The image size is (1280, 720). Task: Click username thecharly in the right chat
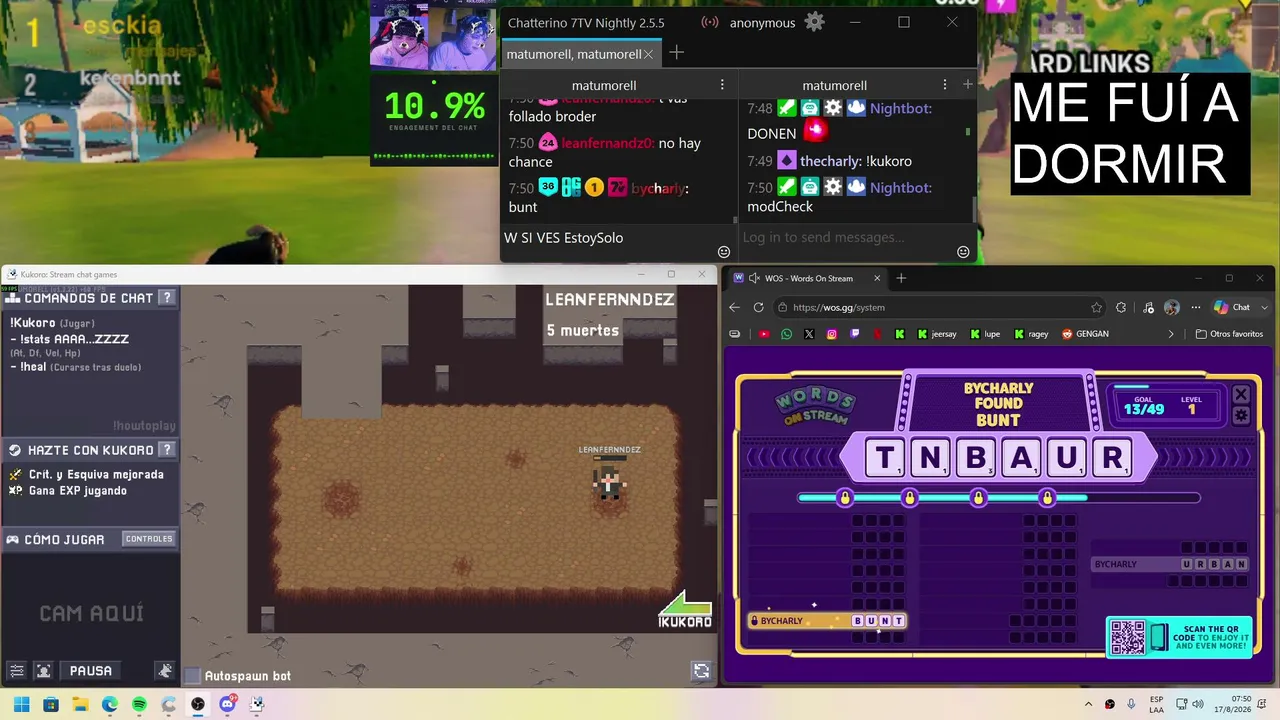[x=830, y=161]
